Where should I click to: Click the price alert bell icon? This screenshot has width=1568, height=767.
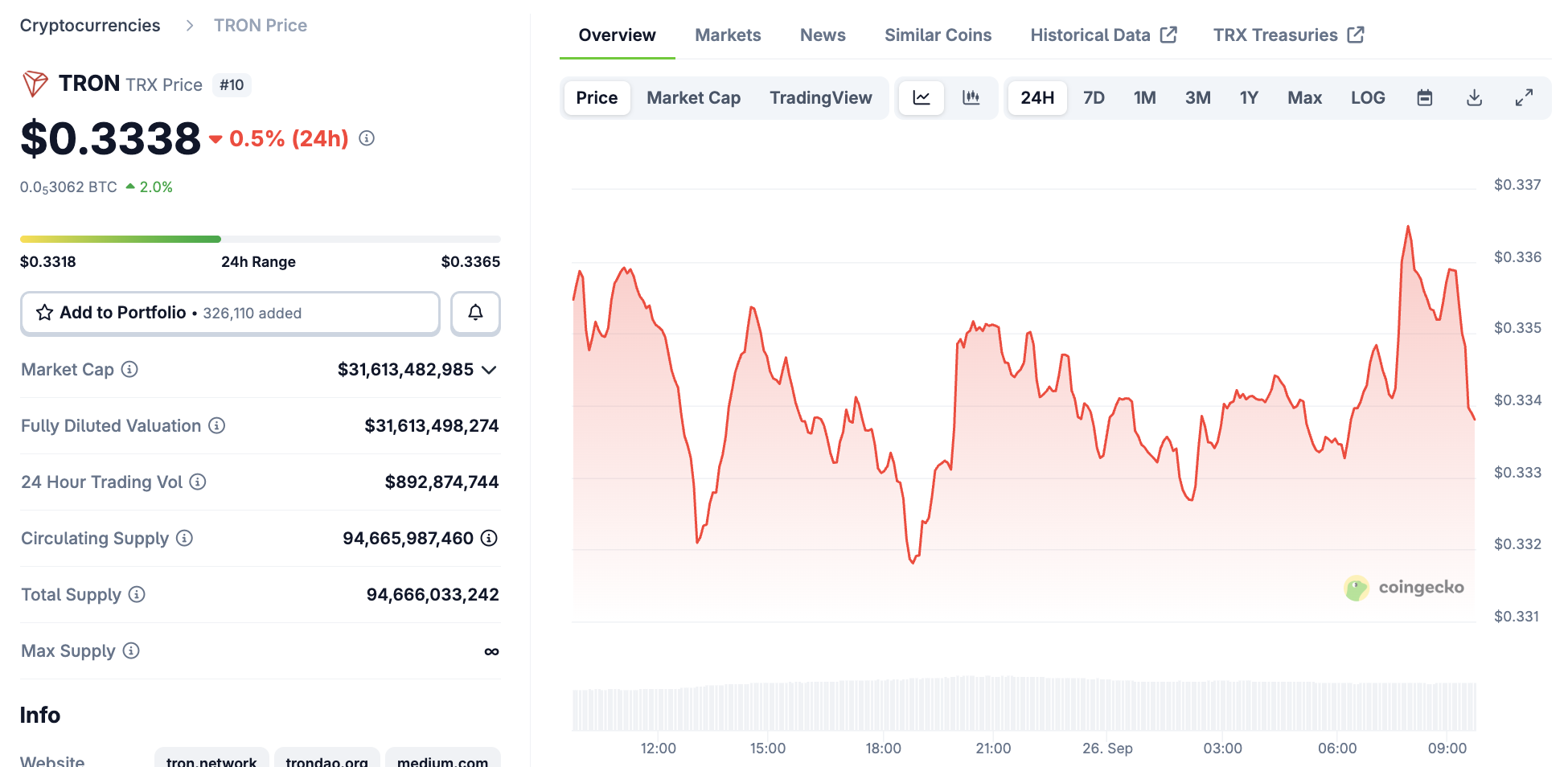coord(475,313)
